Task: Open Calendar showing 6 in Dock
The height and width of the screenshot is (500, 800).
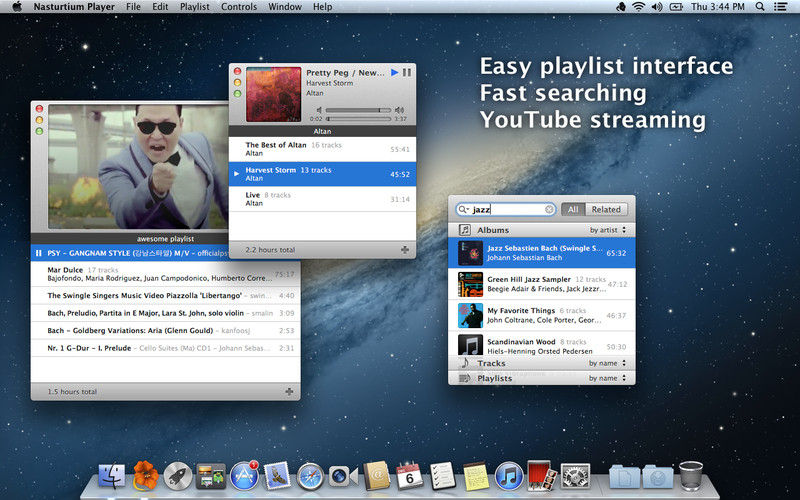Action: (x=409, y=476)
